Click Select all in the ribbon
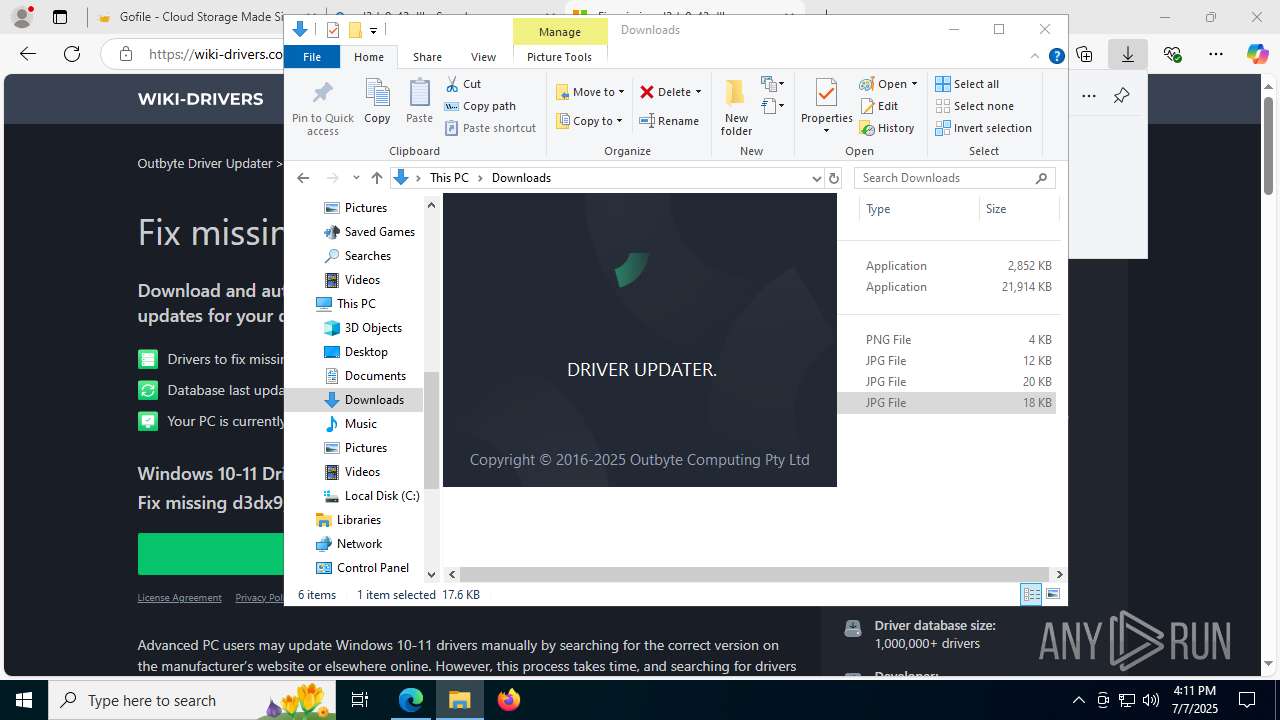This screenshot has width=1280, height=720. click(x=967, y=84)
